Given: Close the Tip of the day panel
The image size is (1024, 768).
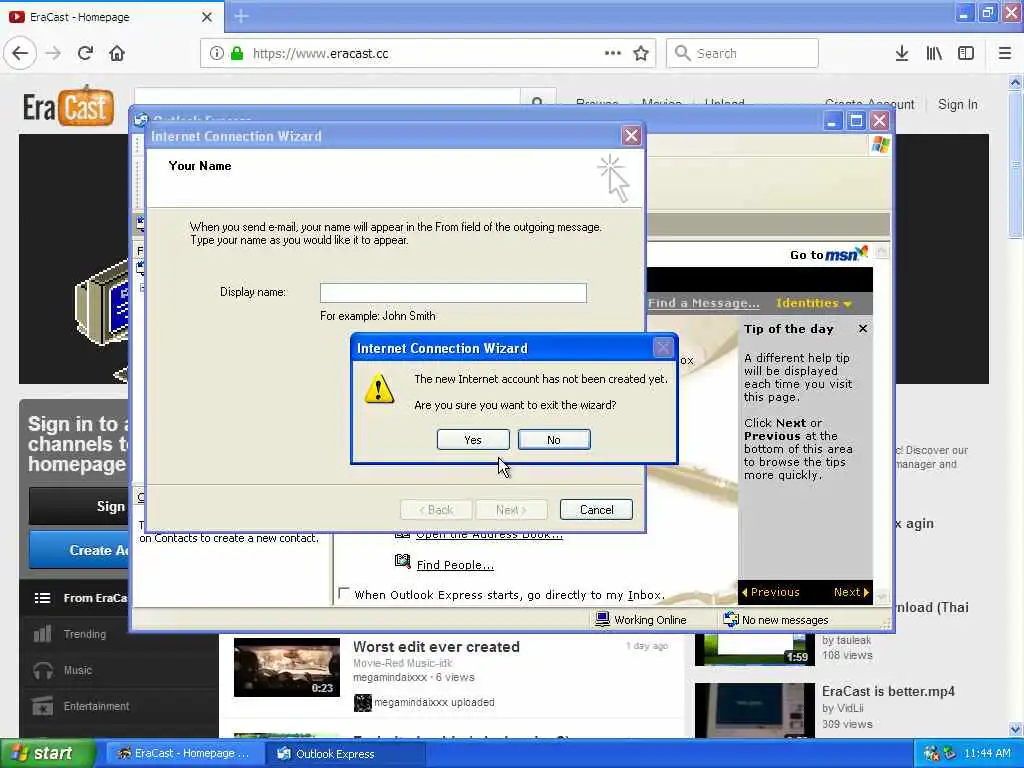Looking at the screenshot, I should point(863,328).
